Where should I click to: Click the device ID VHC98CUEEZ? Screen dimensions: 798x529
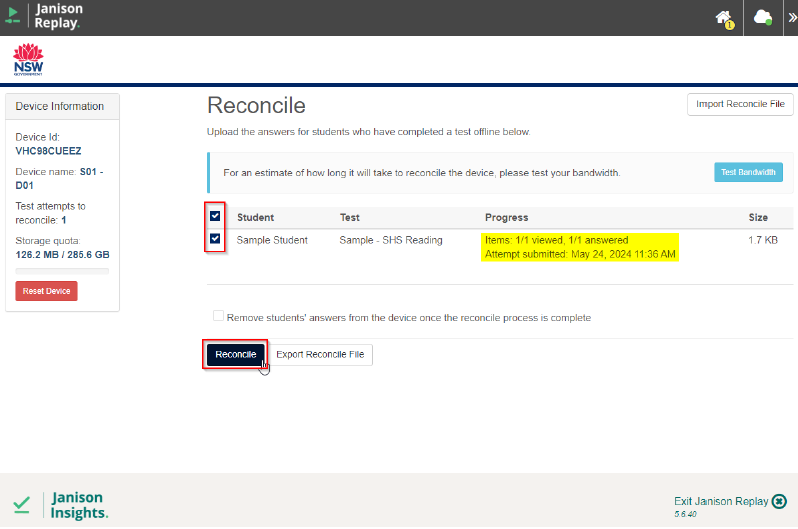(48, 151)
